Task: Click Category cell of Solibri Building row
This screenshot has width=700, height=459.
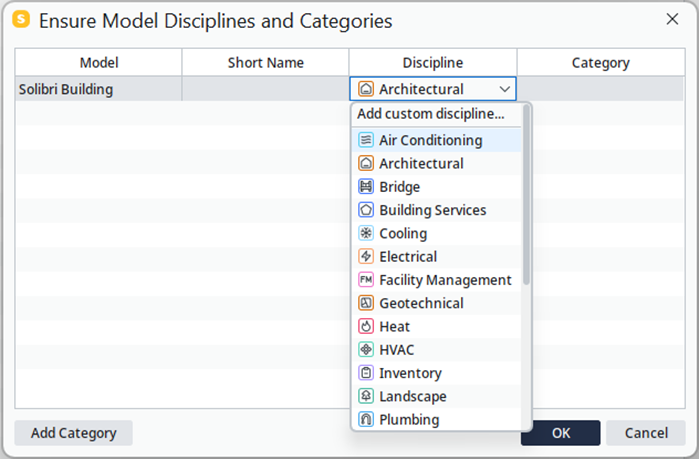Action: click(x=601, y=89)
